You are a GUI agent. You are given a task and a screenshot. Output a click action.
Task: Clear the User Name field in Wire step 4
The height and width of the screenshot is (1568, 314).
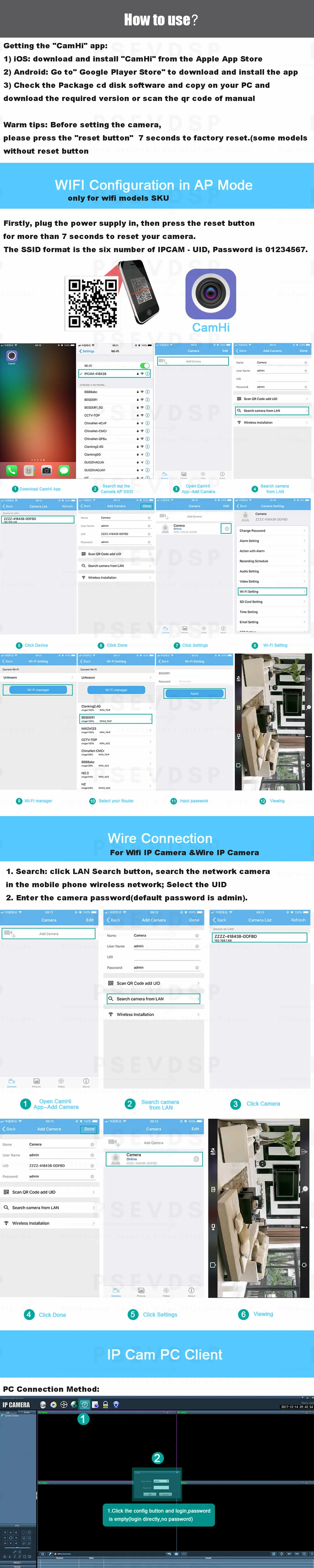[92, 1155]
